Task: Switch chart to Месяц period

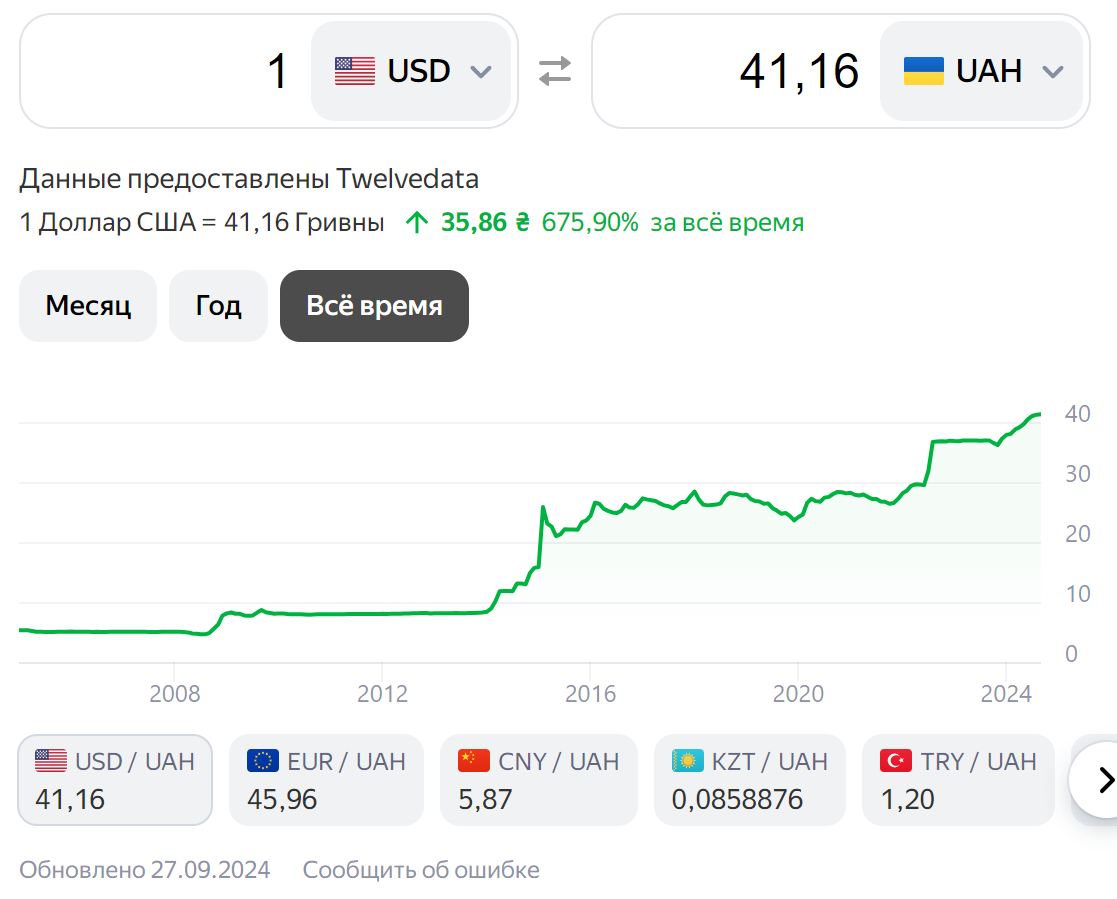Action: [x=88, y=306]
